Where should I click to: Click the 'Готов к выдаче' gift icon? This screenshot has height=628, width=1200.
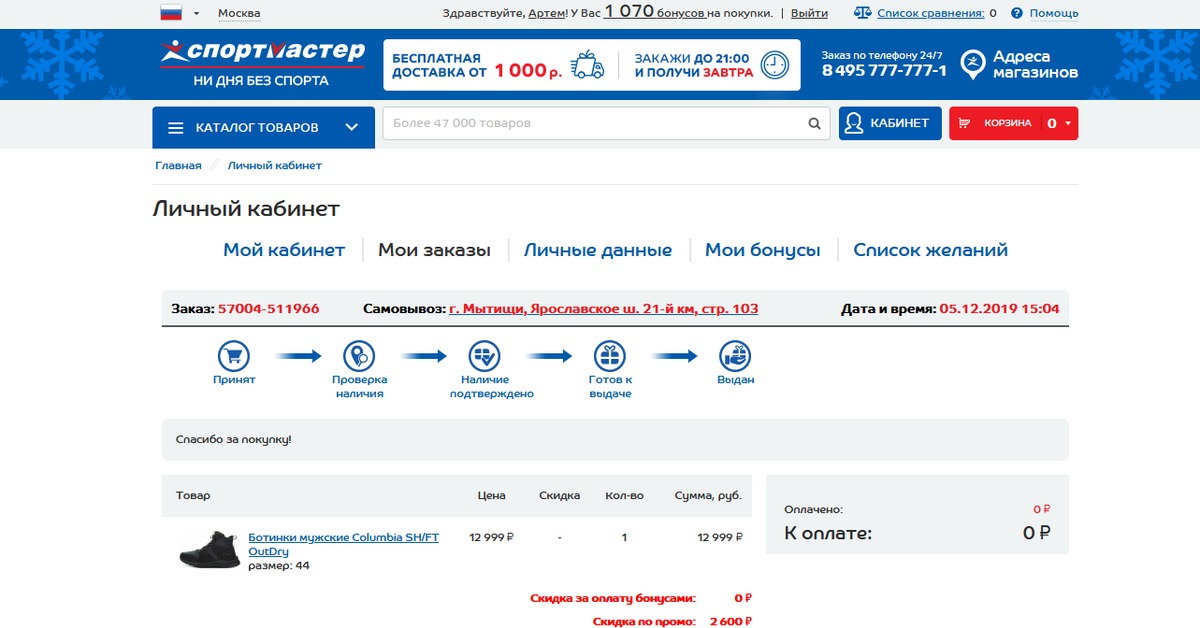coord(609,356)
